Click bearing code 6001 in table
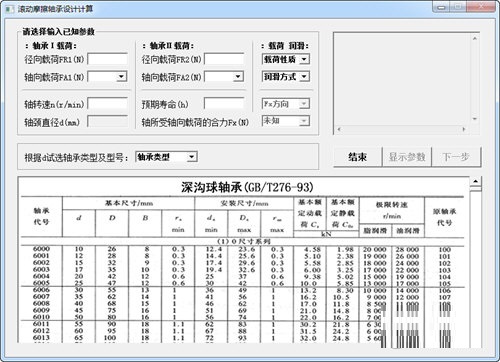500x362 pixels. pyautogui.click(x=41, y=256)
